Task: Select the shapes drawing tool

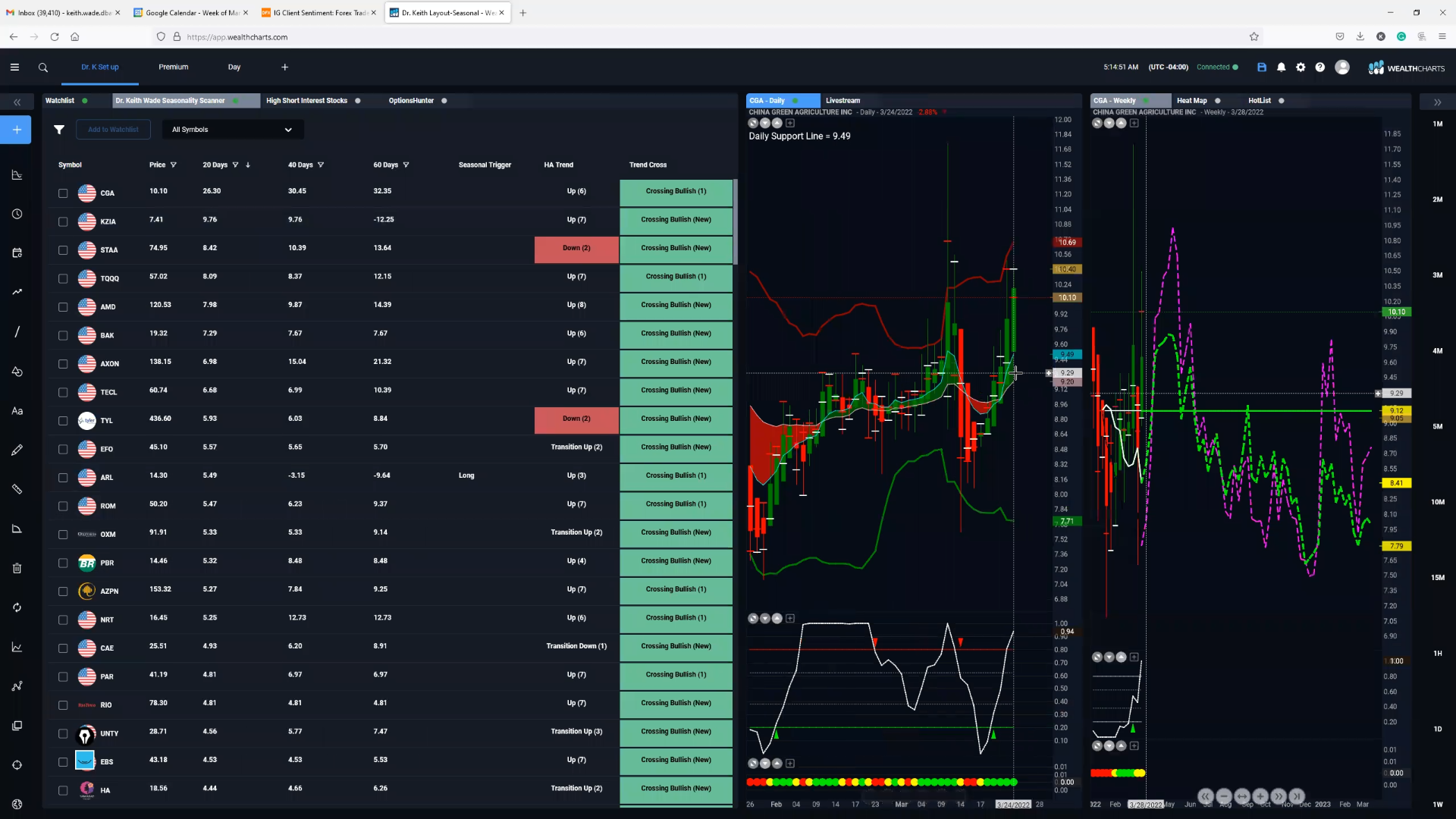Action: [x=17, y=372]
